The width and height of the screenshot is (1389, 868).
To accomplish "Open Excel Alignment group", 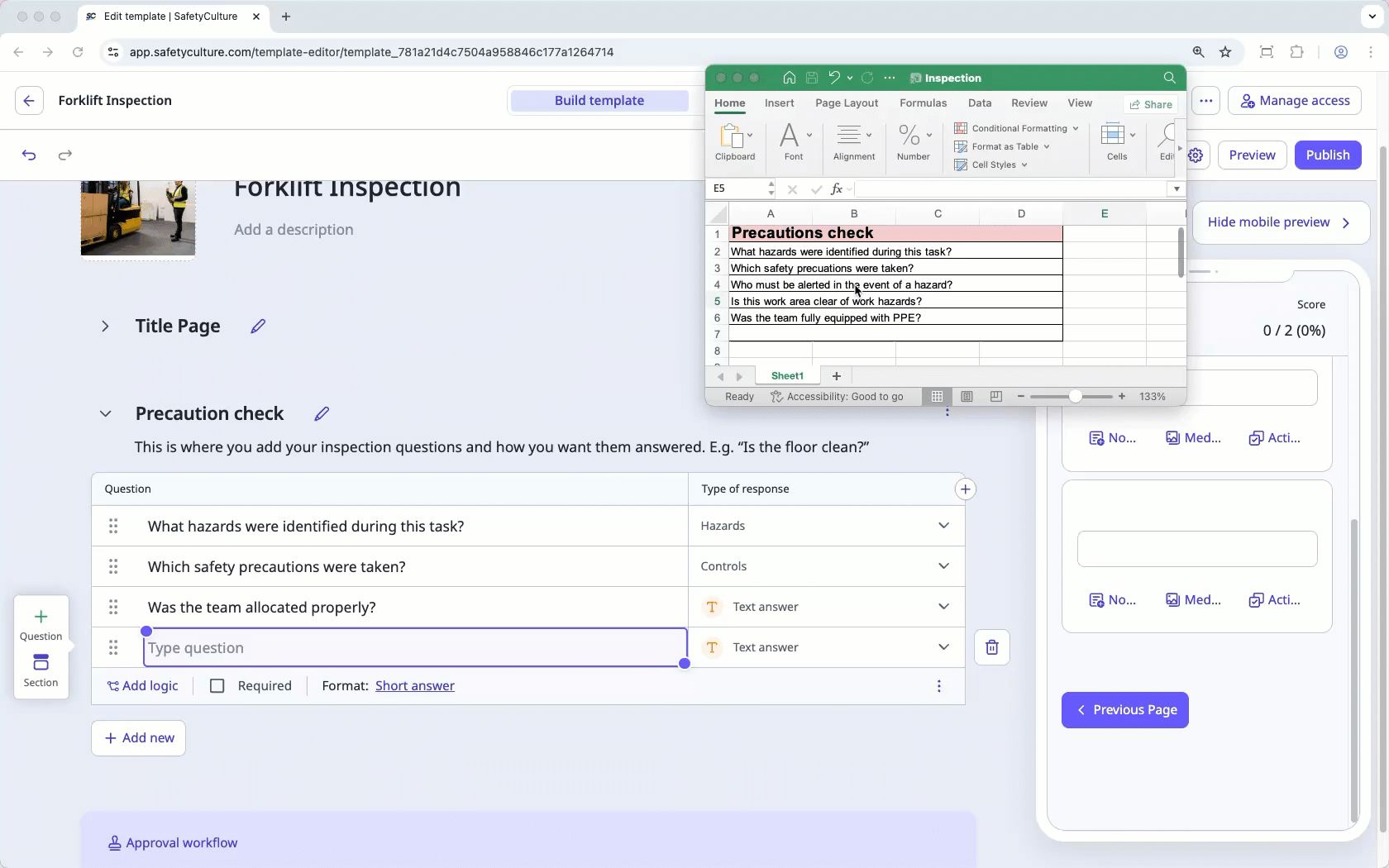I will point(854,142).
